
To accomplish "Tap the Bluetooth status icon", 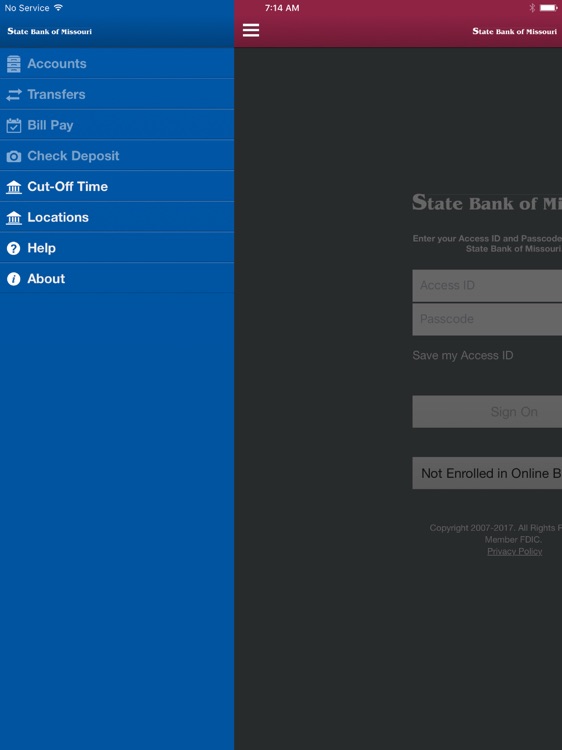I will point(532,8).
